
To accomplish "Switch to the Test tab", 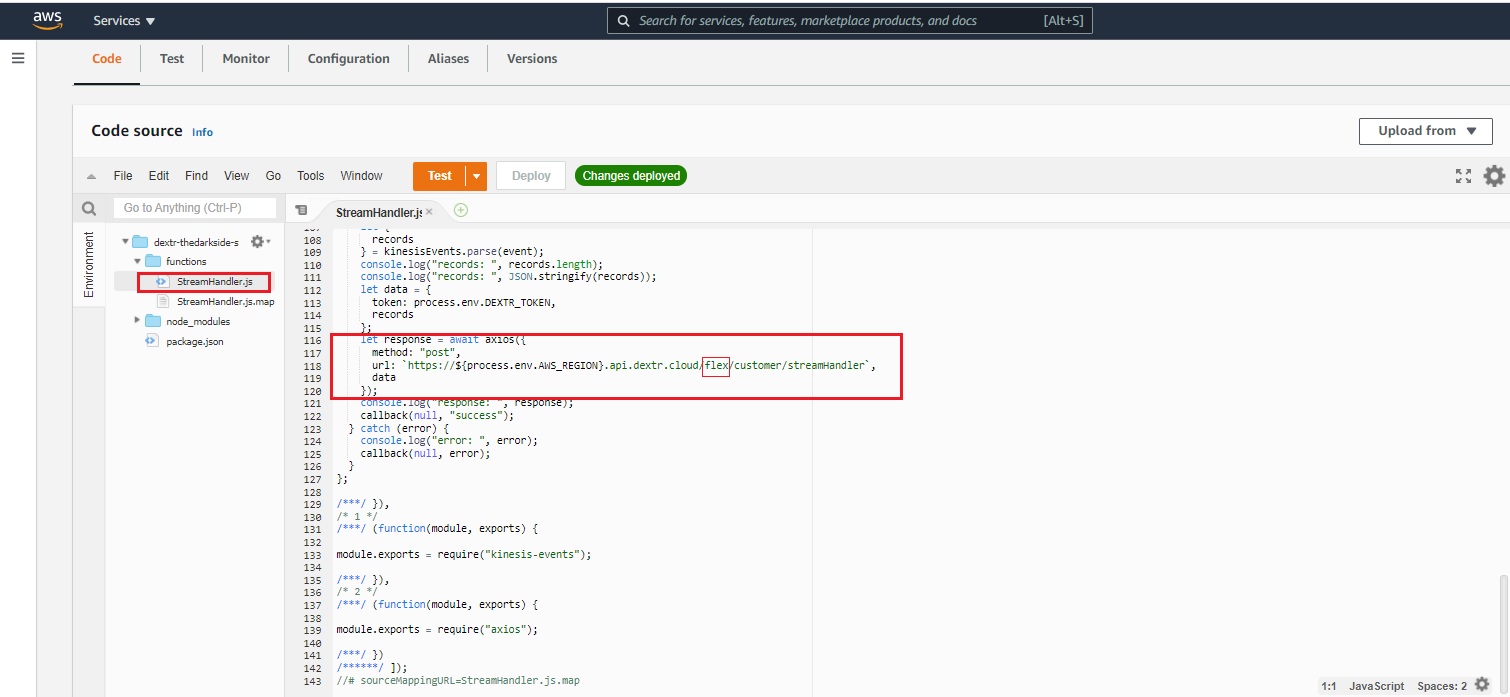I will coord(172,58).
